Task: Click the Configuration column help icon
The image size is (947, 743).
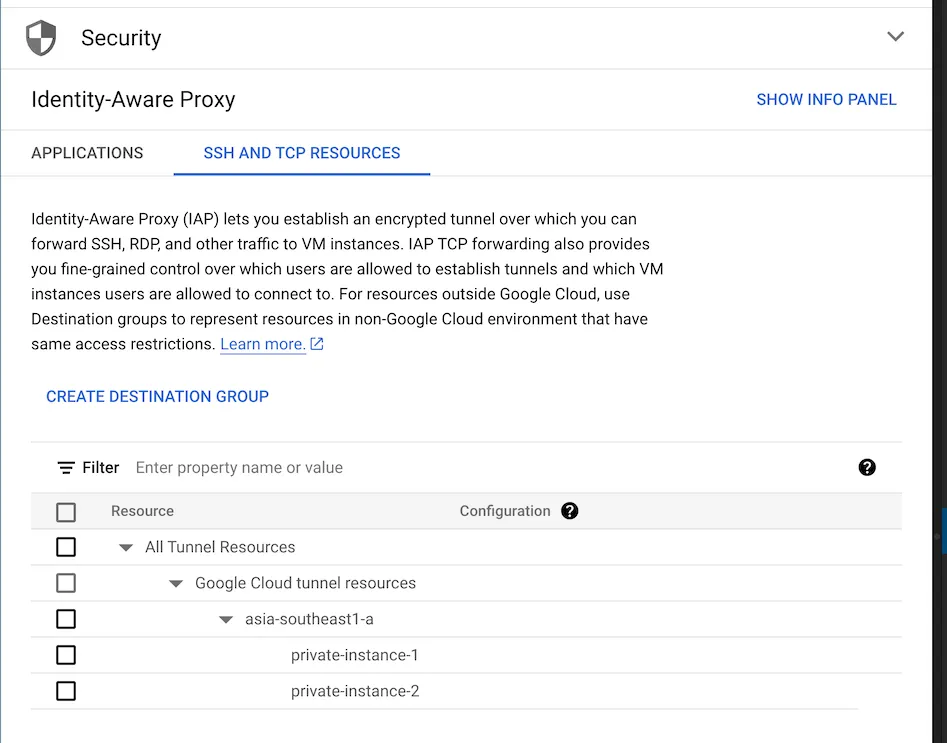Action: coord(569,511)
